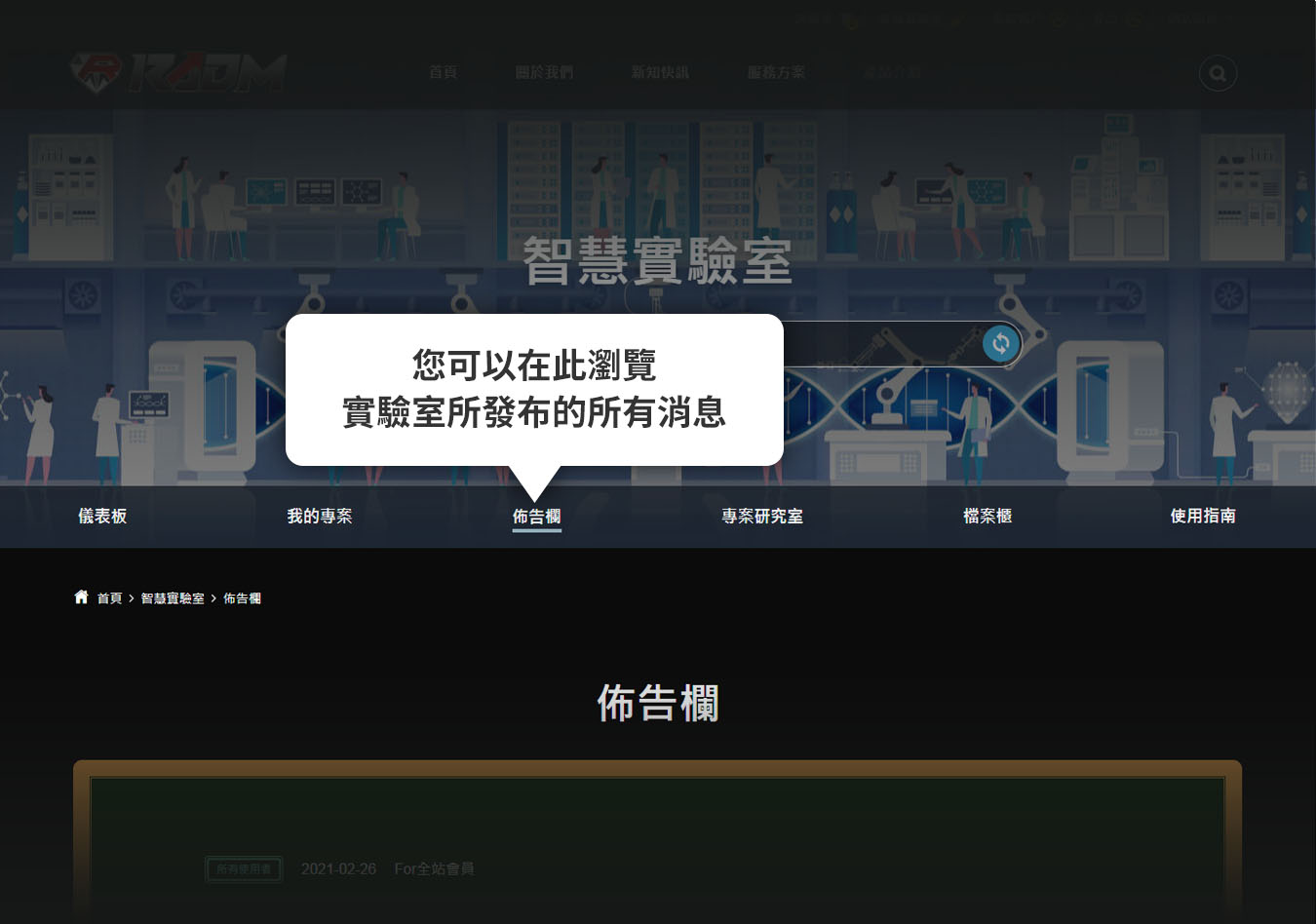Open the 儀表板 tab
Screen dimensions: 1316x924
coord(102,517)
